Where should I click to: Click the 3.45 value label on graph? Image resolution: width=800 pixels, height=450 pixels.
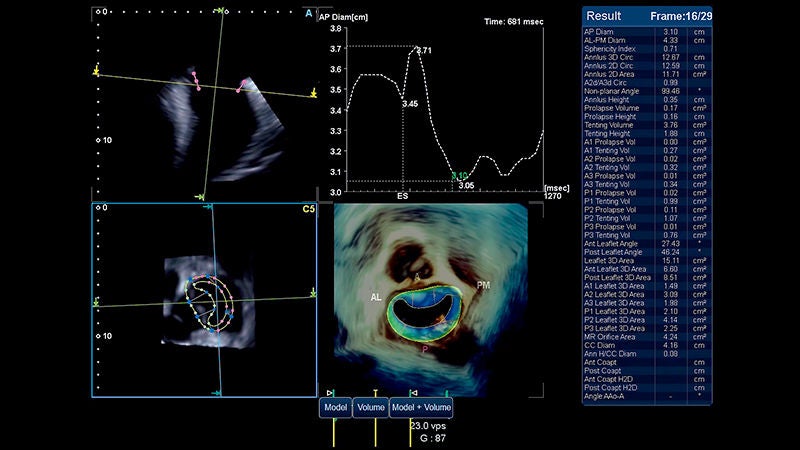coord(410,104)
